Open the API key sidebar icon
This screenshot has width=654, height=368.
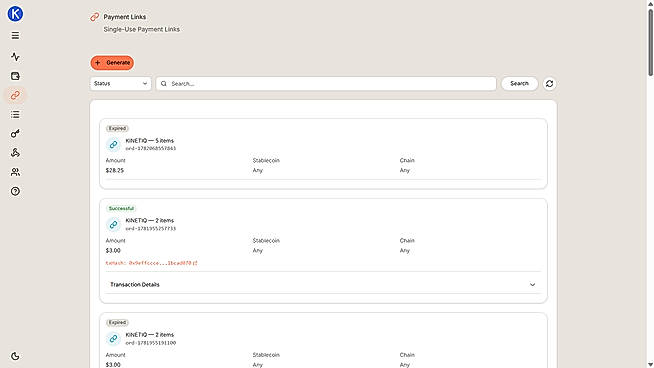tap(15, 134)
